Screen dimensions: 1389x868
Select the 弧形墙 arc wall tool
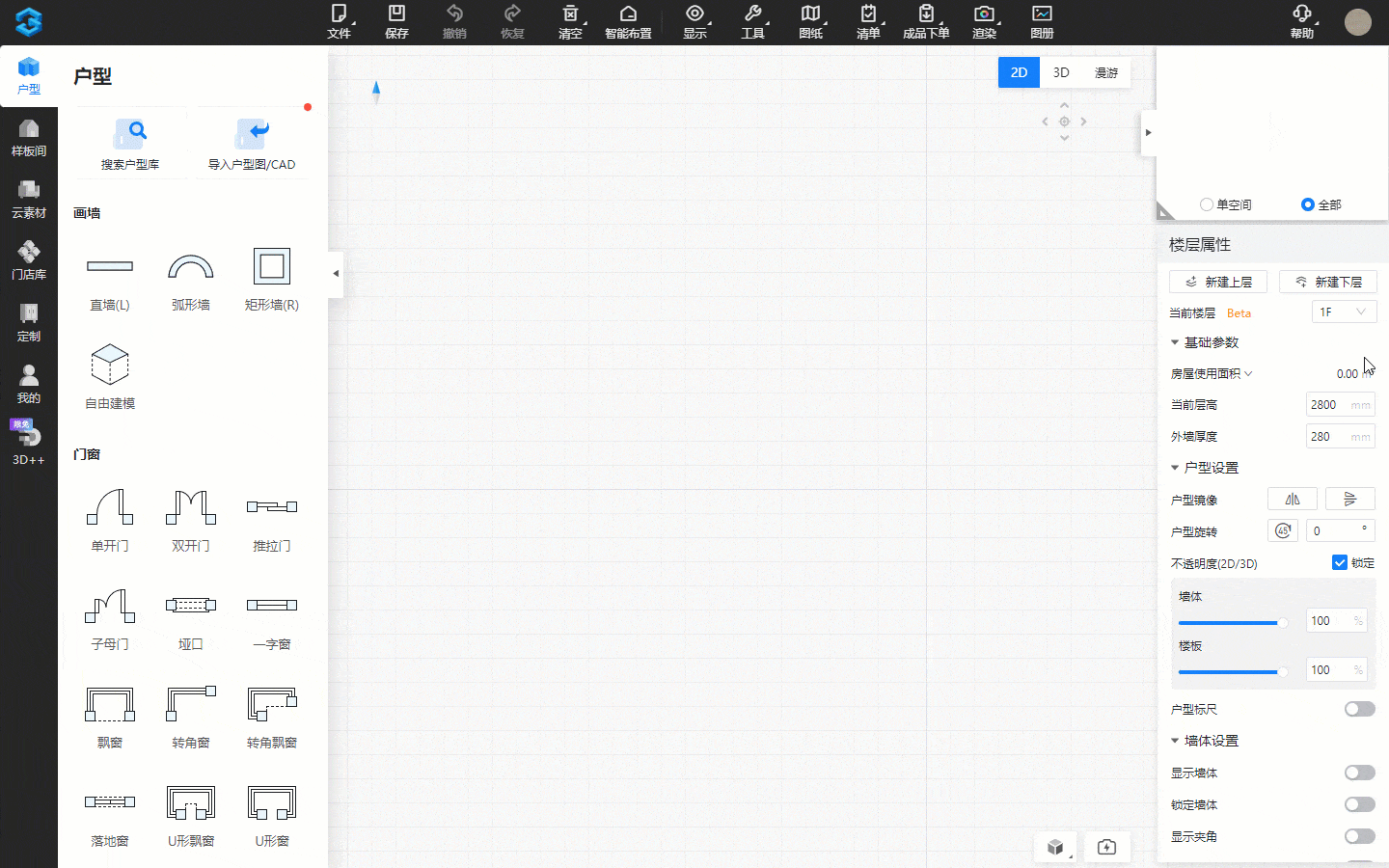tap(191, 280)
